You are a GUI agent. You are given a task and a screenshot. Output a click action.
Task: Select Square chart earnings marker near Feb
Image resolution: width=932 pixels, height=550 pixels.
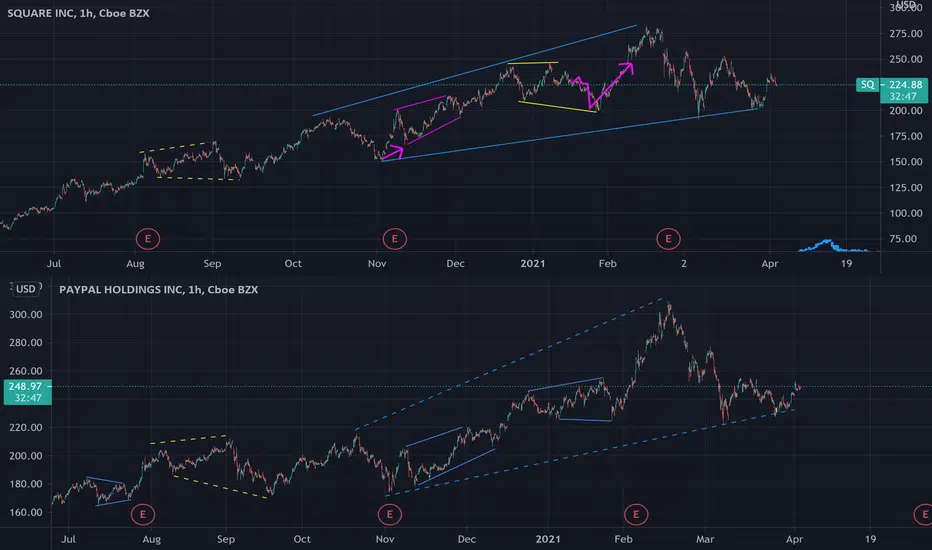(x=668, y=239)
